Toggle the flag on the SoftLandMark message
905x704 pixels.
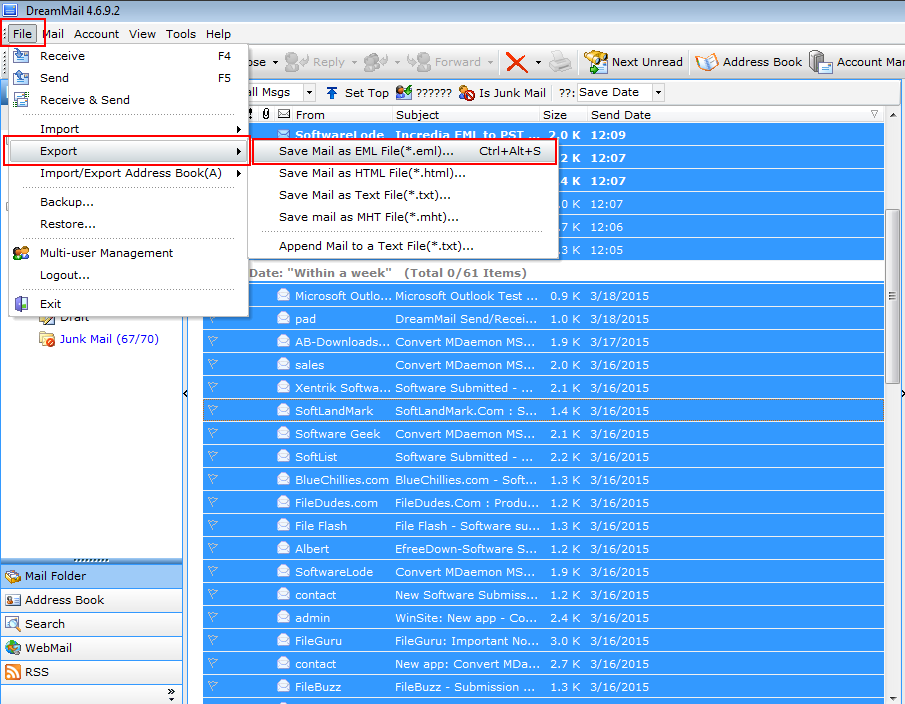[213, 410]
